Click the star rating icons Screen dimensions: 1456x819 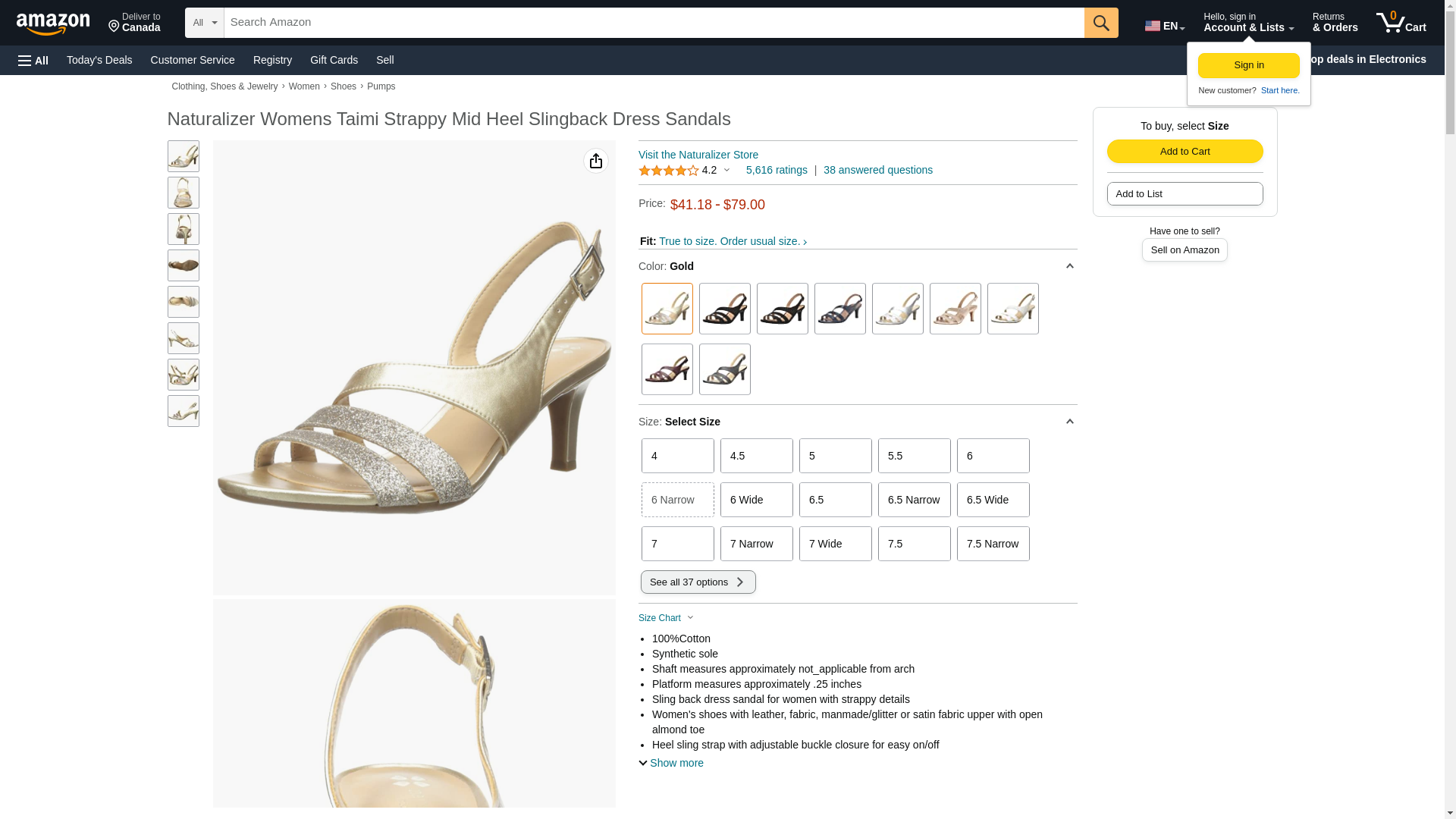coord(668,171)
